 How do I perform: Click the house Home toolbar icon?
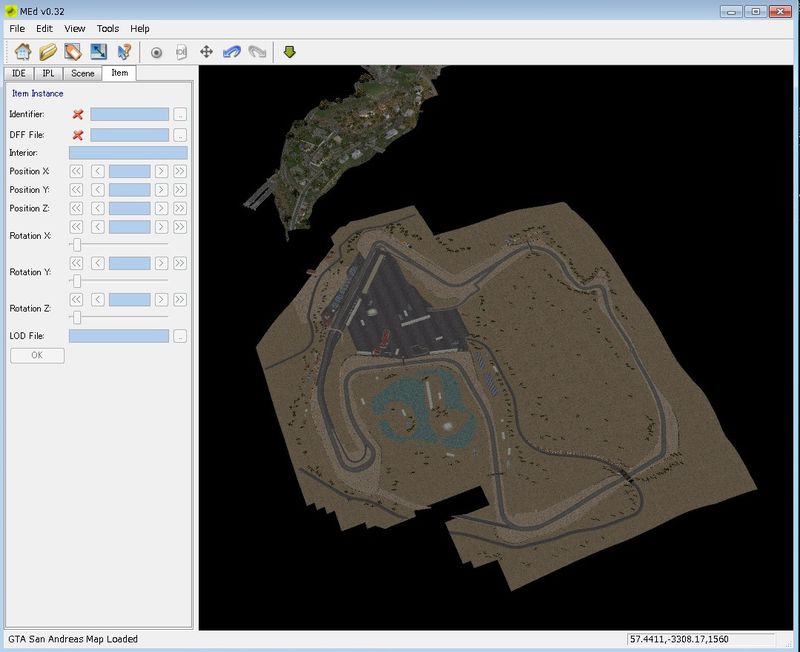(x=22, y=52)
